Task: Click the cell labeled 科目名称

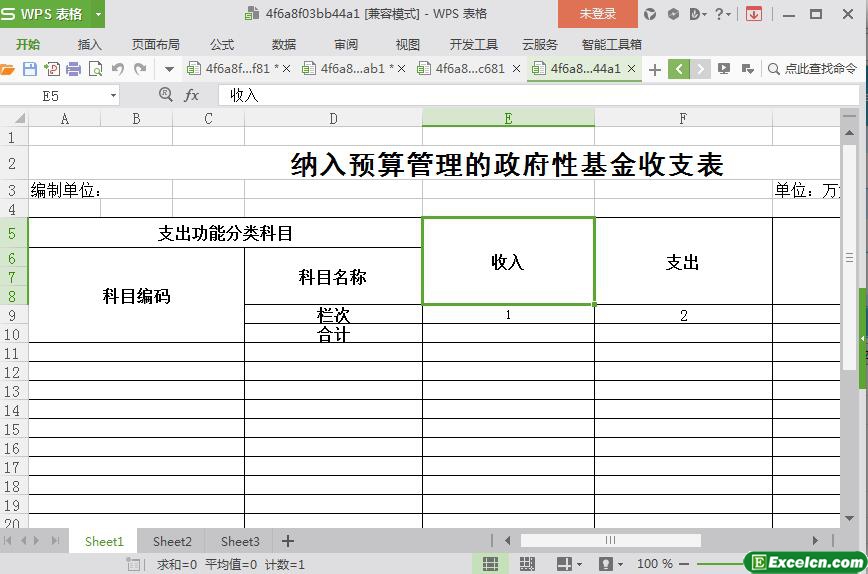Action: click(333, 276)
